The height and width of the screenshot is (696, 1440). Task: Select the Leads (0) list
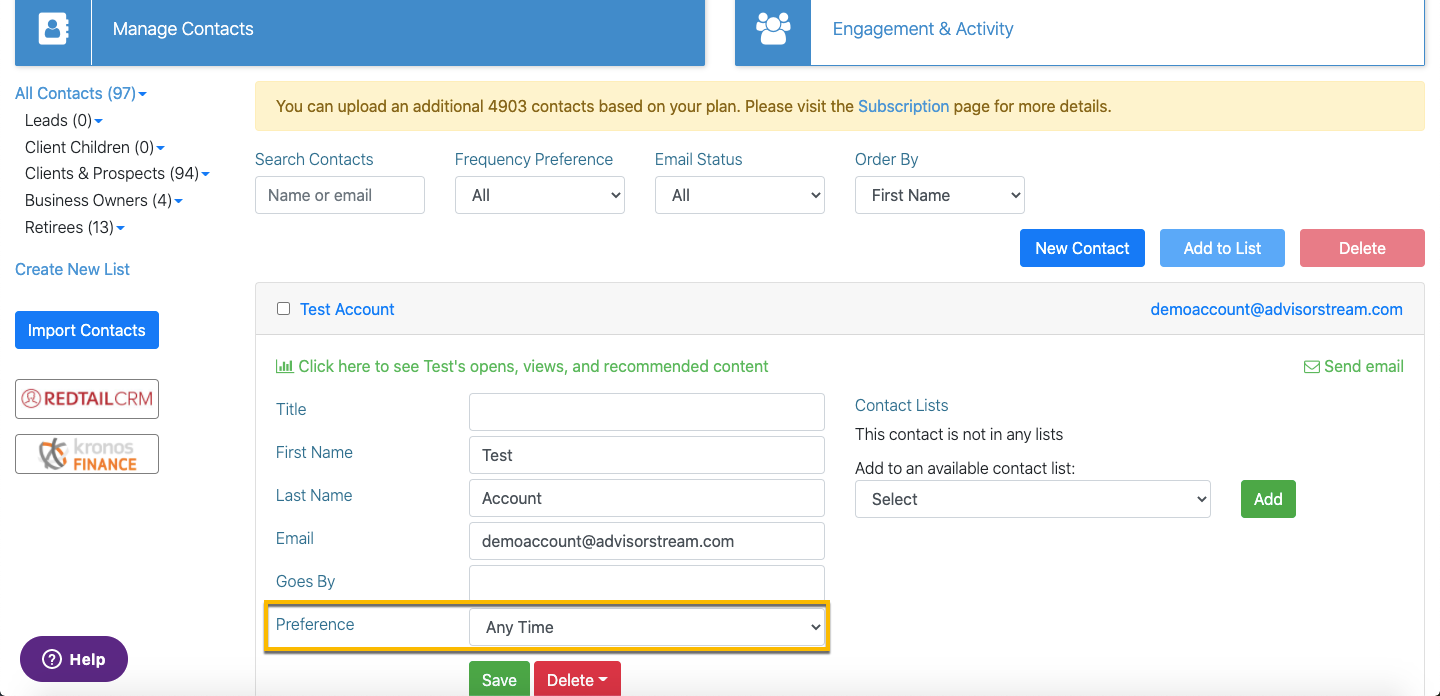[58, 120]
